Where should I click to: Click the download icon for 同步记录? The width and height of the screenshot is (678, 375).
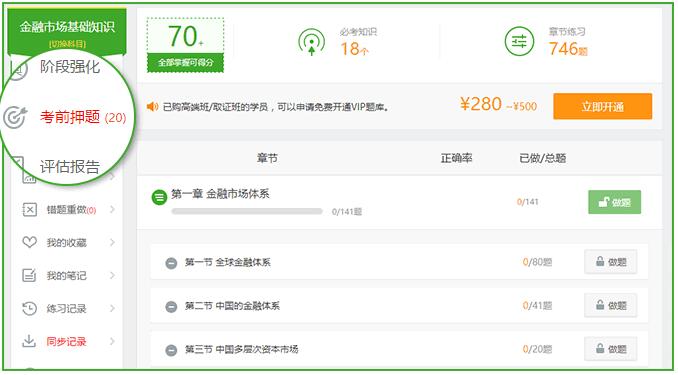pyautogui.click(x=29, y=341)
